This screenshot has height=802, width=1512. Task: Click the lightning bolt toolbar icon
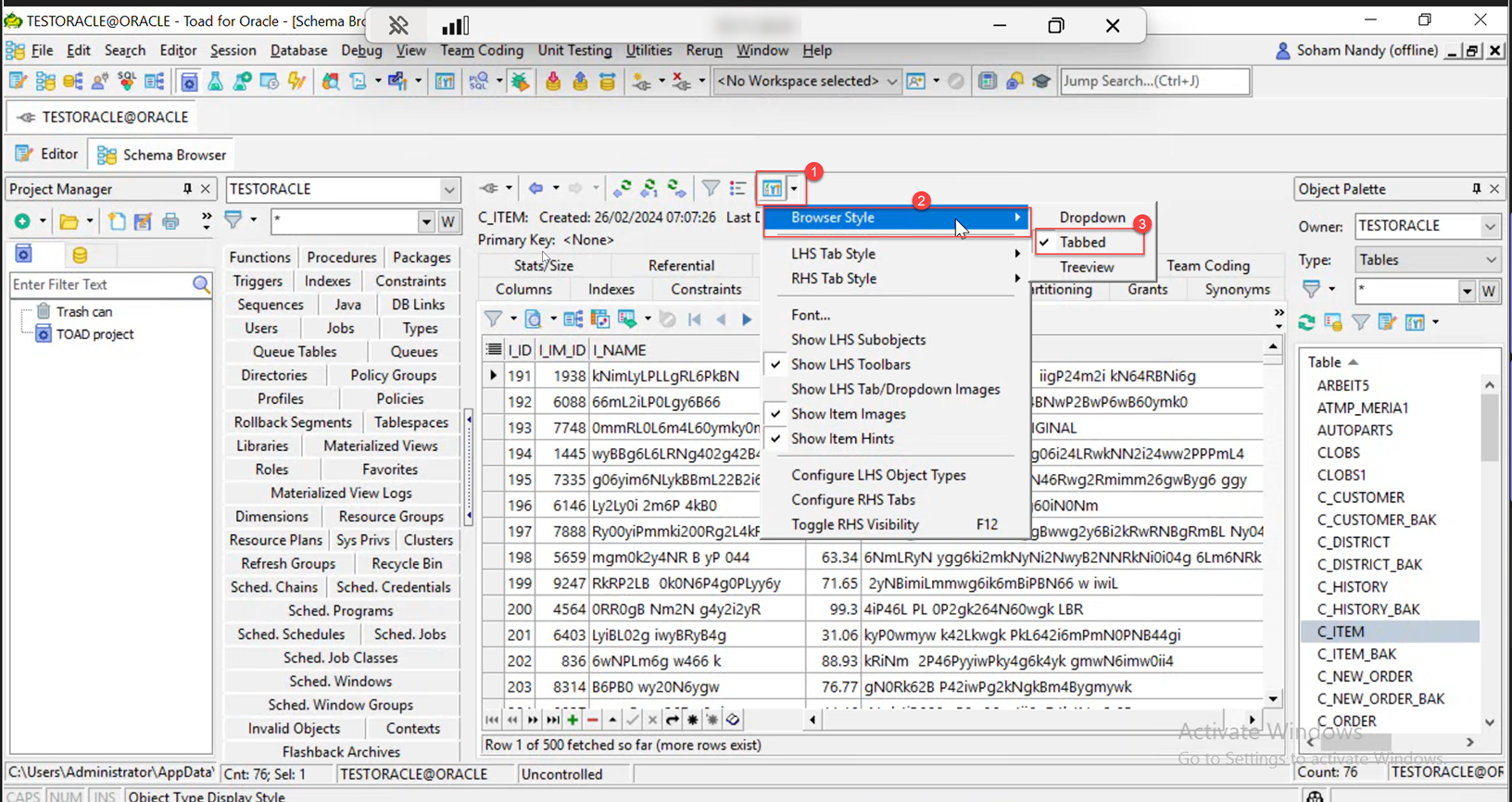tap(296, 81)
